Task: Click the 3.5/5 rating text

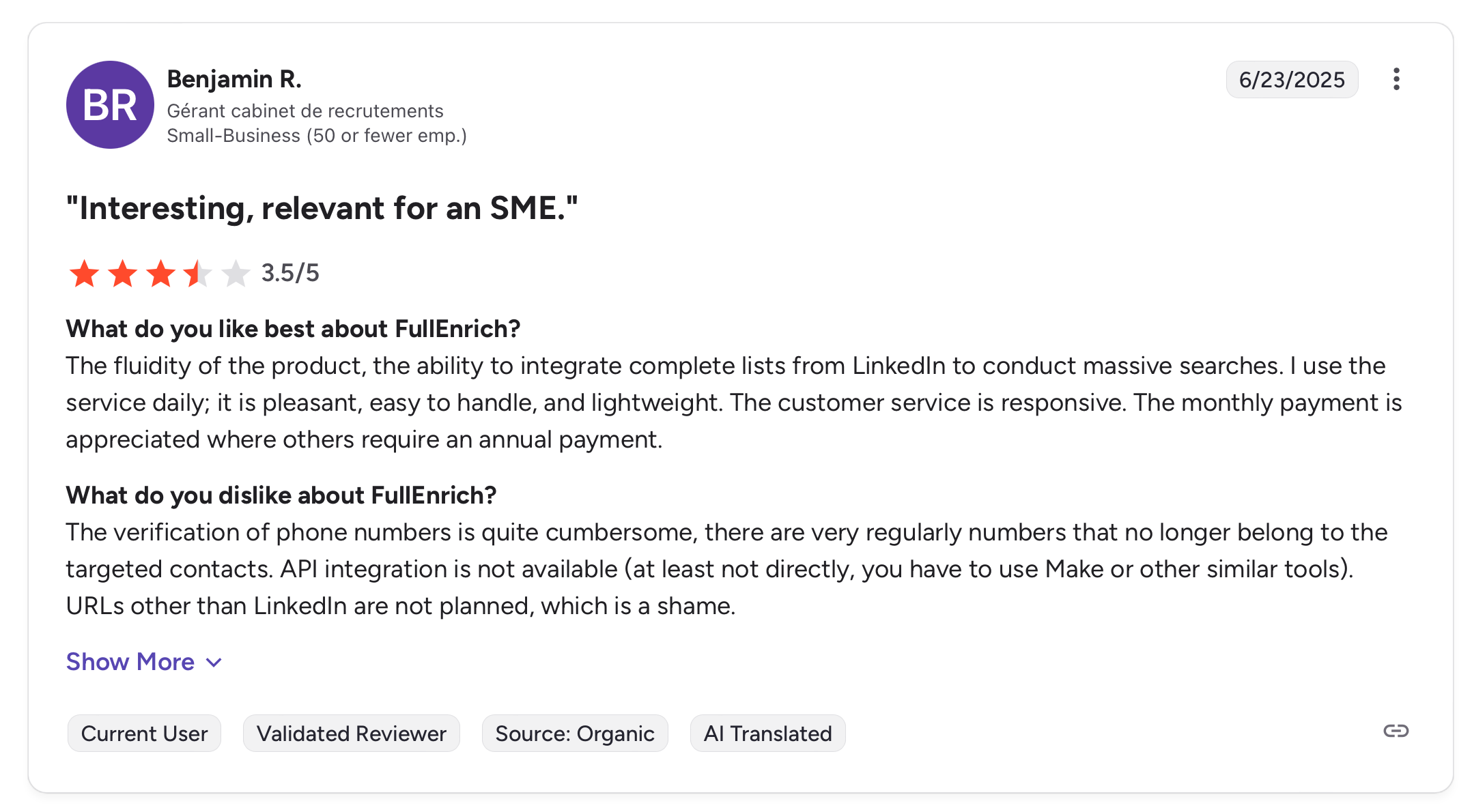Action: click(290, 273)
